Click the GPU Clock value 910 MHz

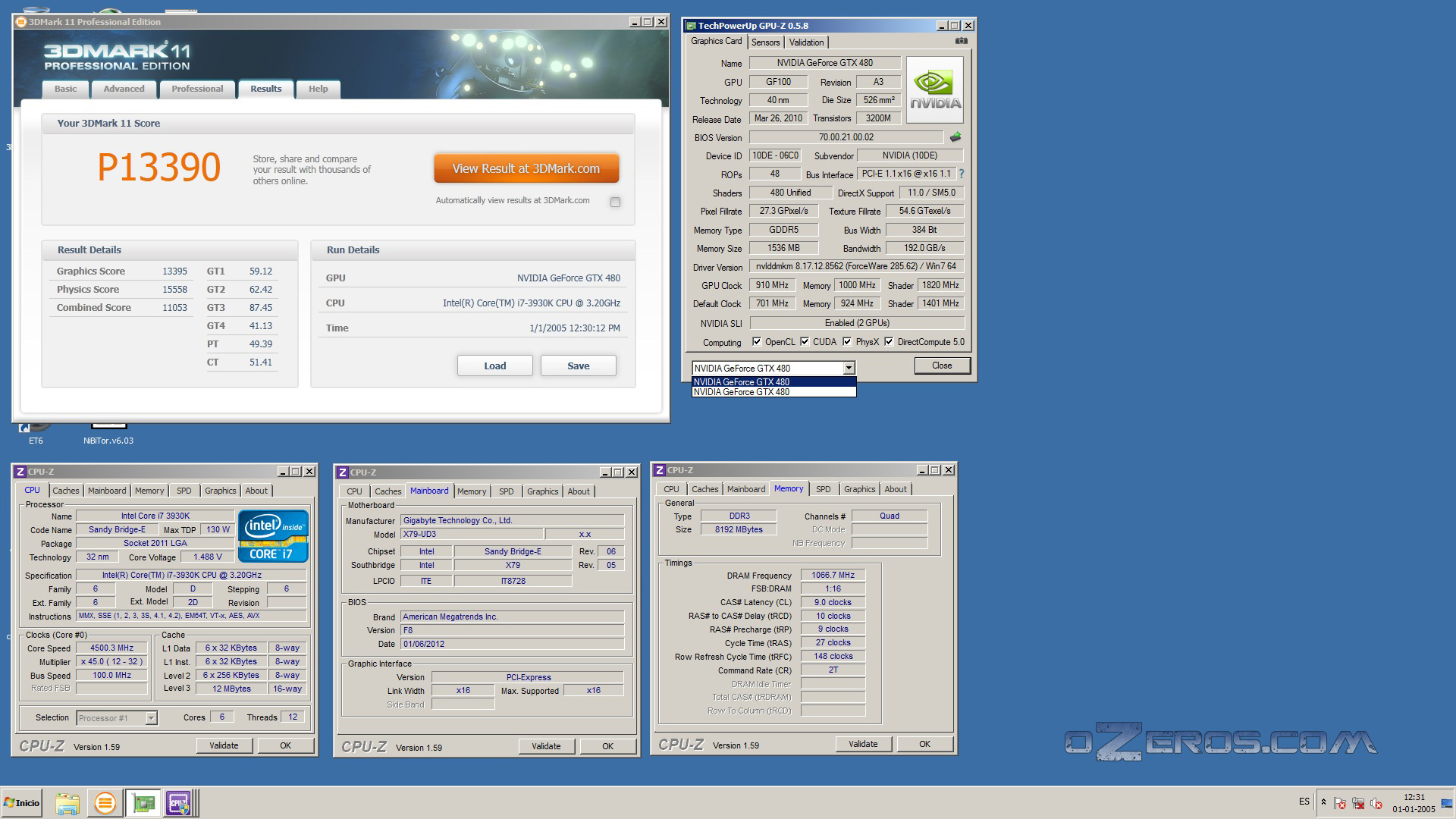pos(772,285)
